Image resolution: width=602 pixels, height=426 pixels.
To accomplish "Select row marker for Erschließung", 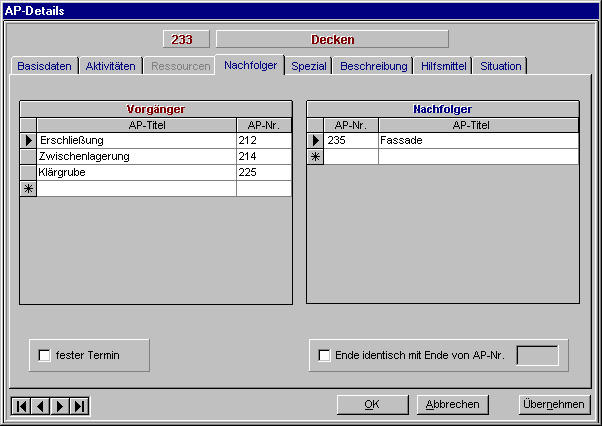I will (28, 141).
